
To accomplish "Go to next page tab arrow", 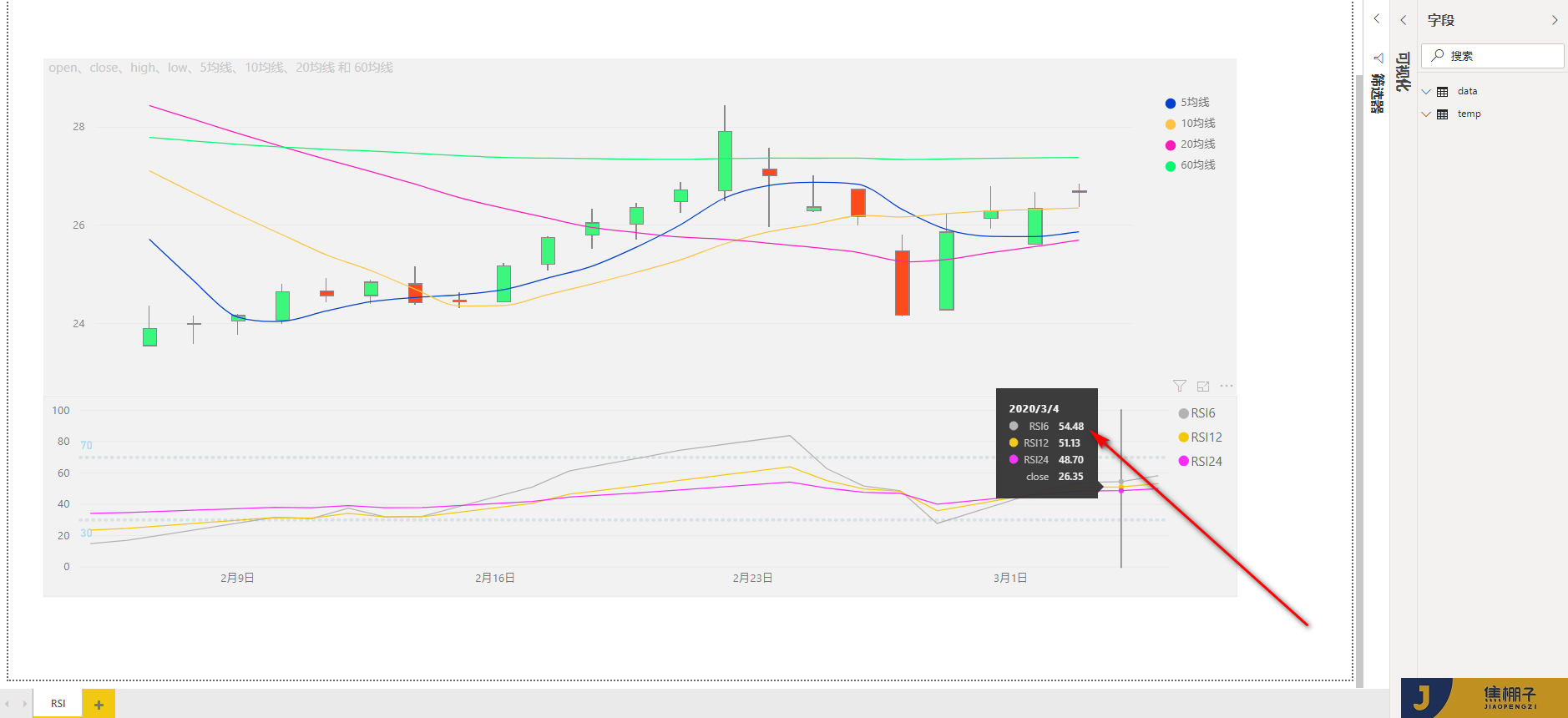I will 24,704.
